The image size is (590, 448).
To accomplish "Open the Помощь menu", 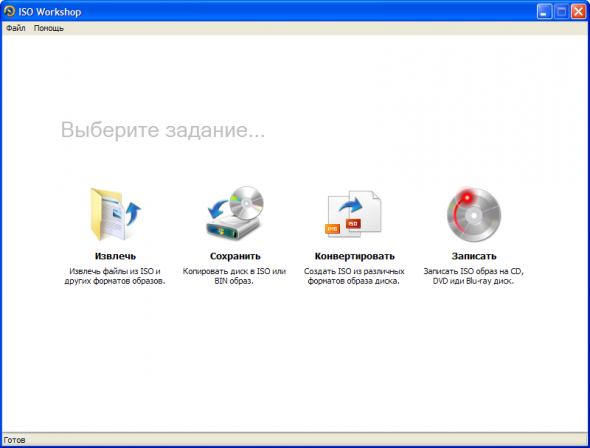I will (x=49, y=28).
